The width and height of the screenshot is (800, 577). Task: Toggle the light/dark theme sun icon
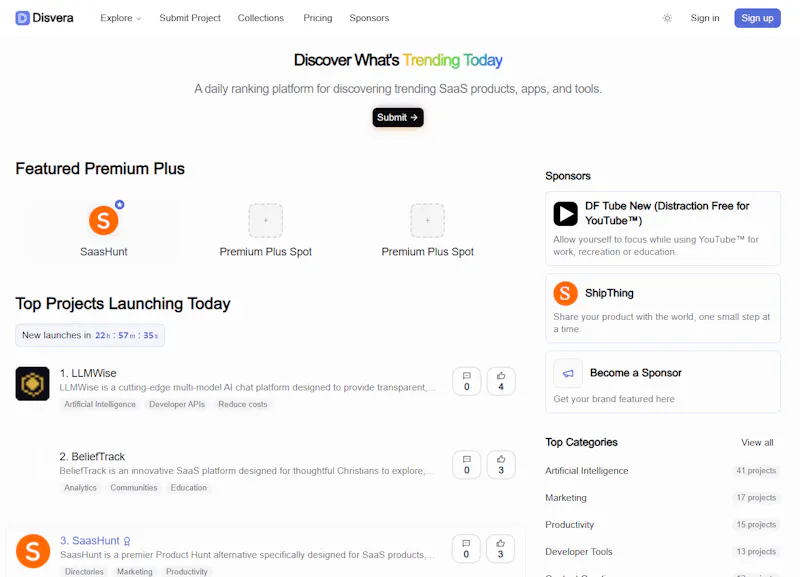[x=667, y=18]
